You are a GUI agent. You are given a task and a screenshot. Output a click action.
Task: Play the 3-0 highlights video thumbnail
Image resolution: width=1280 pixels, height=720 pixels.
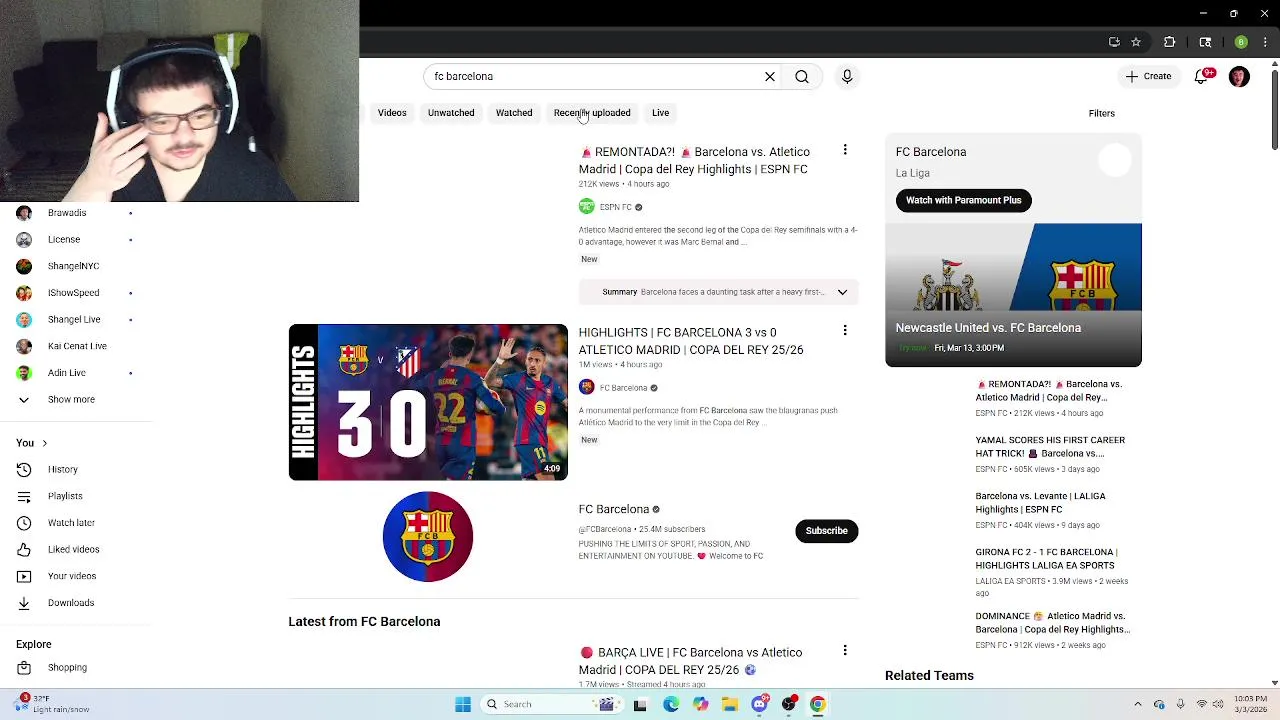[x=428, y=402]
